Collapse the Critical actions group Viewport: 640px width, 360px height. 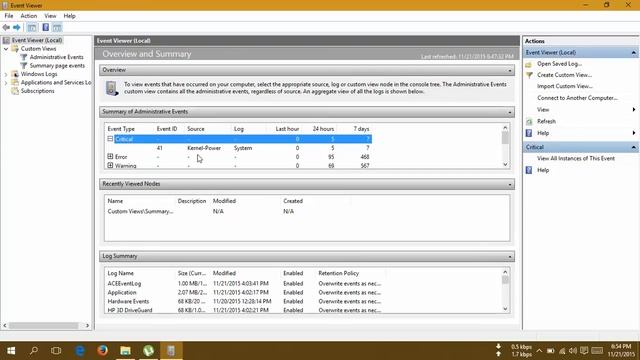[633, 147]
